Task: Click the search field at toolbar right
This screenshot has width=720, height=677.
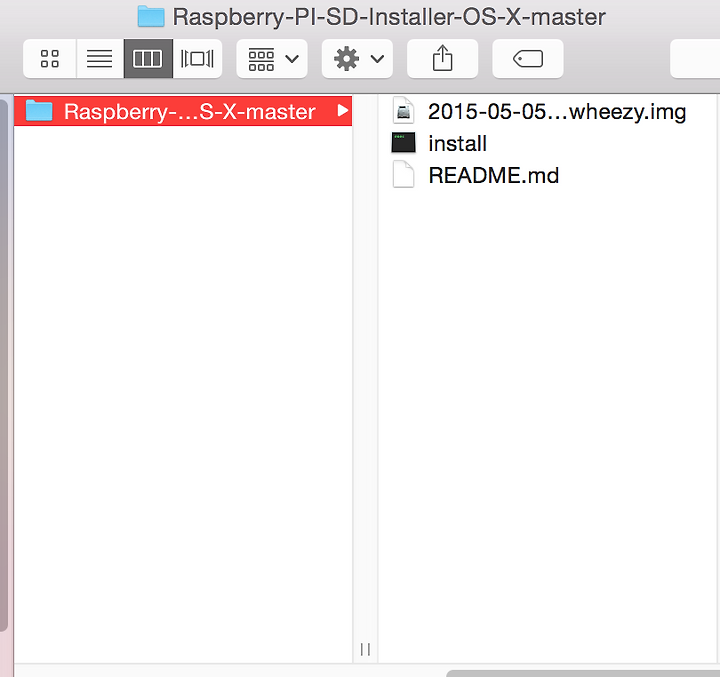Action: coord(695,59)
